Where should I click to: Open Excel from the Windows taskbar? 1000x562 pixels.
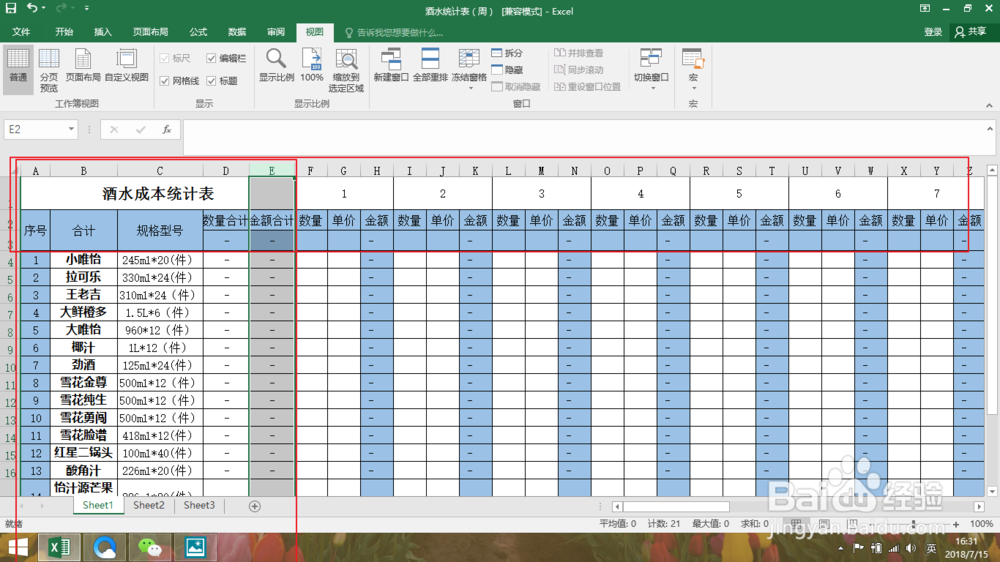coord(59,547)
